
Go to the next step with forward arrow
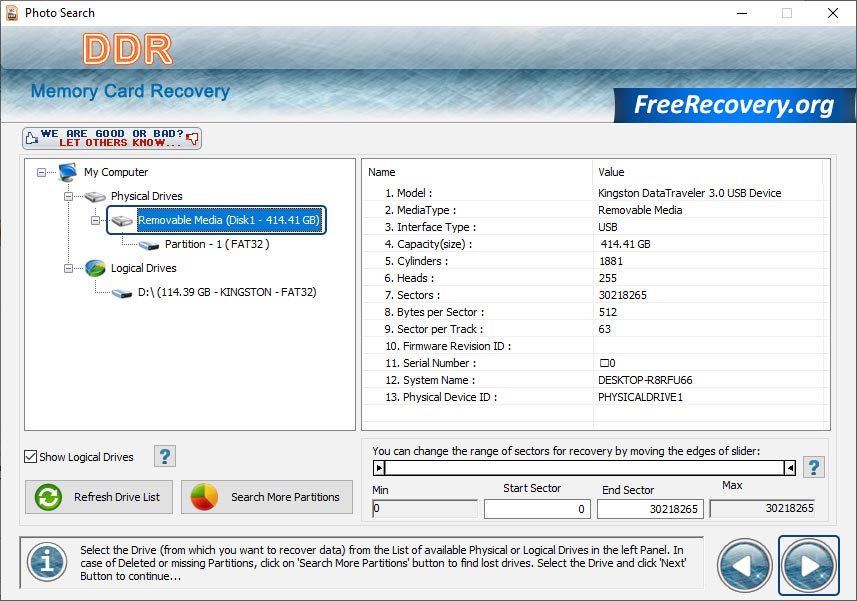809,565
